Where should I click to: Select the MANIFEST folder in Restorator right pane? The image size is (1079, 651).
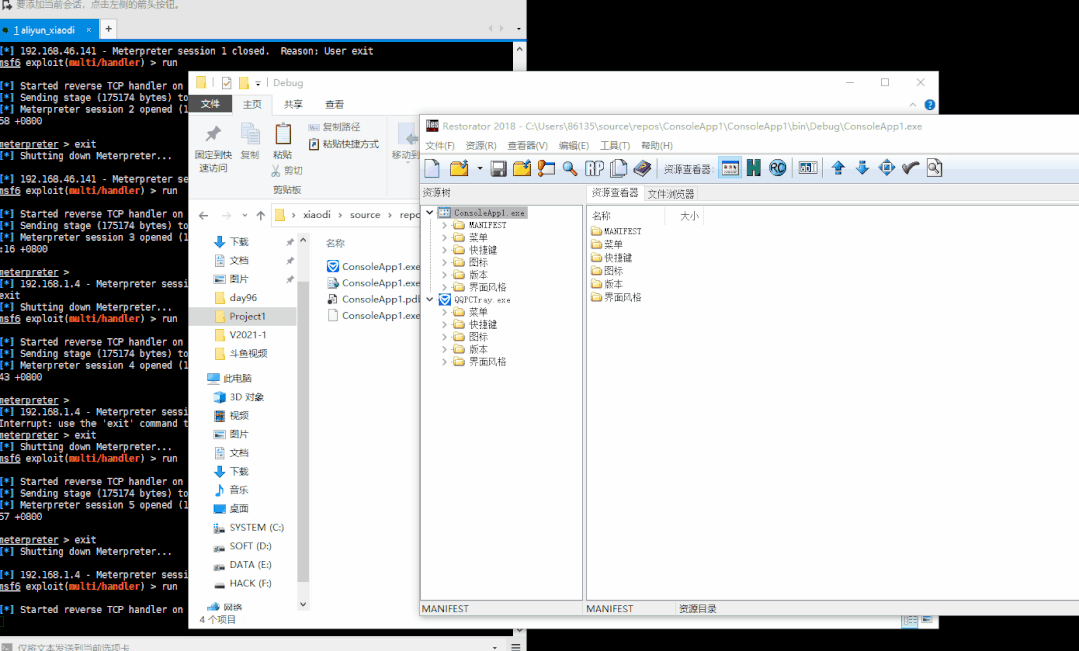pos(616,231)
